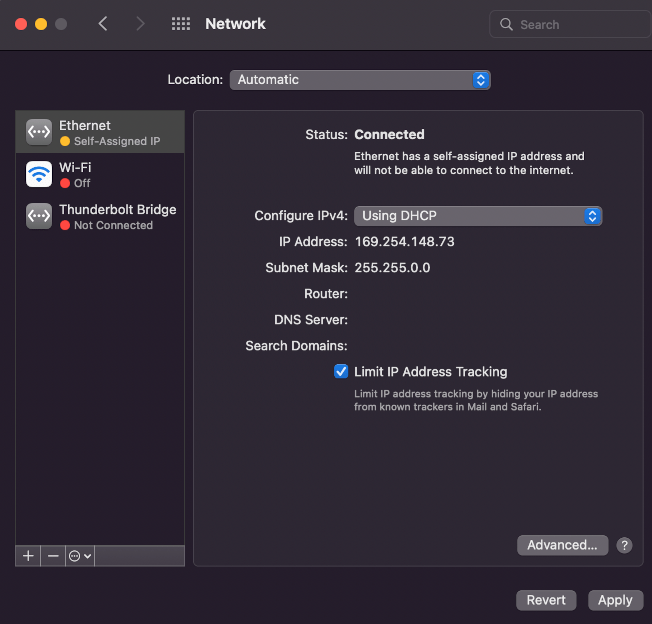The height and width of the screenshot is (624, 652).
Task: Click the Revert button
Action: tap(546, 600)
